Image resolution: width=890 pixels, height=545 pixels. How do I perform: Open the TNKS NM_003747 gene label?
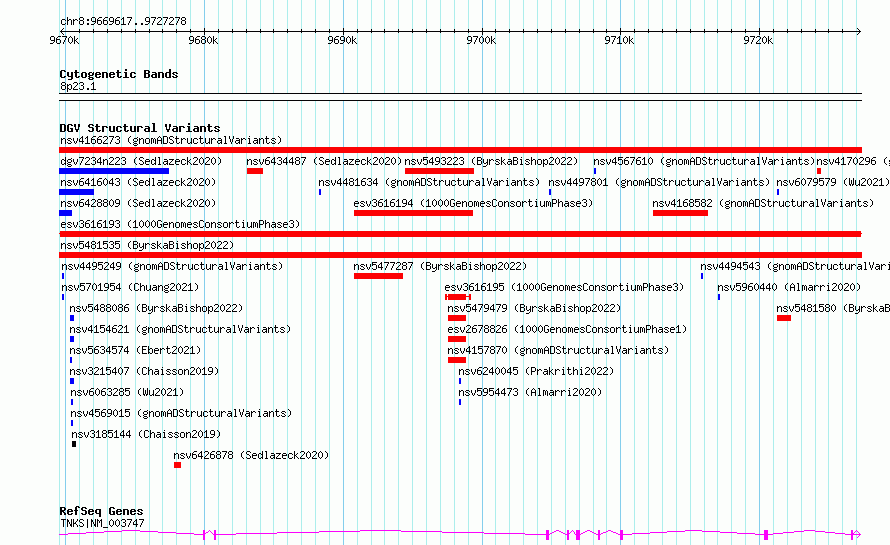point(102,523)
